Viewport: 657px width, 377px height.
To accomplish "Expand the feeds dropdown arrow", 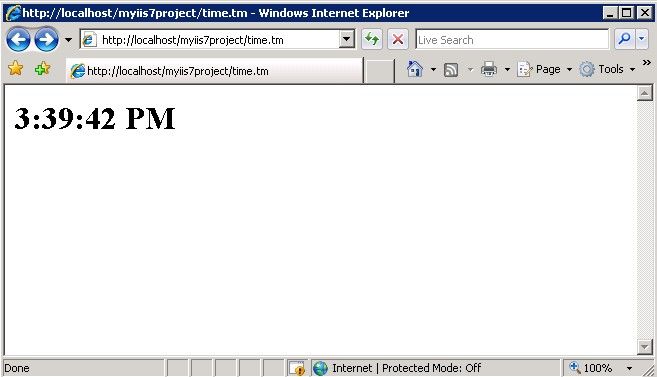I will [470, 70].
